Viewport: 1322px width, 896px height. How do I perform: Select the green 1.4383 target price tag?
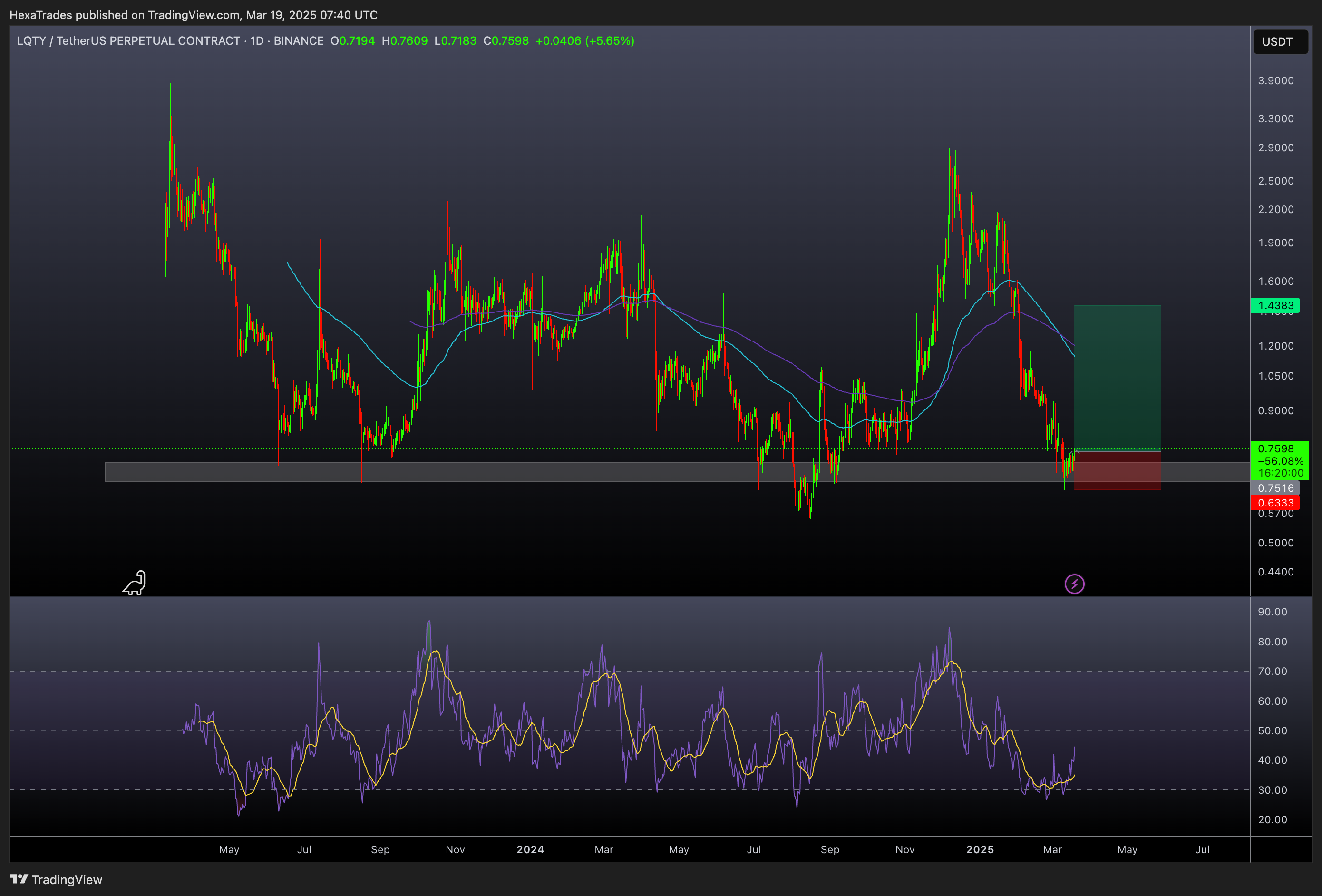point(1275,305)
